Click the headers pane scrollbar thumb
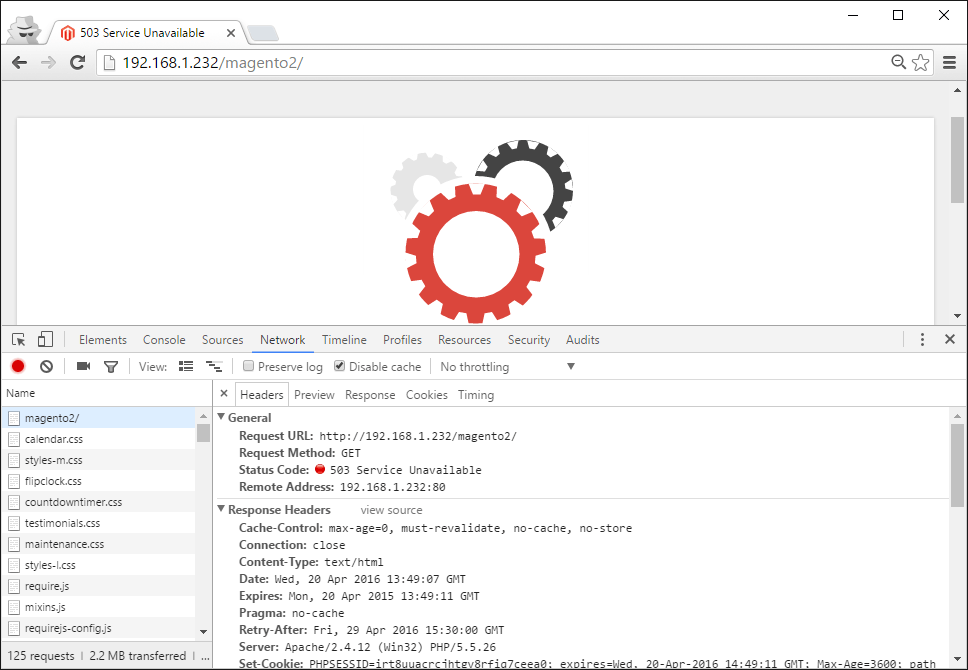 coord(958,464)
